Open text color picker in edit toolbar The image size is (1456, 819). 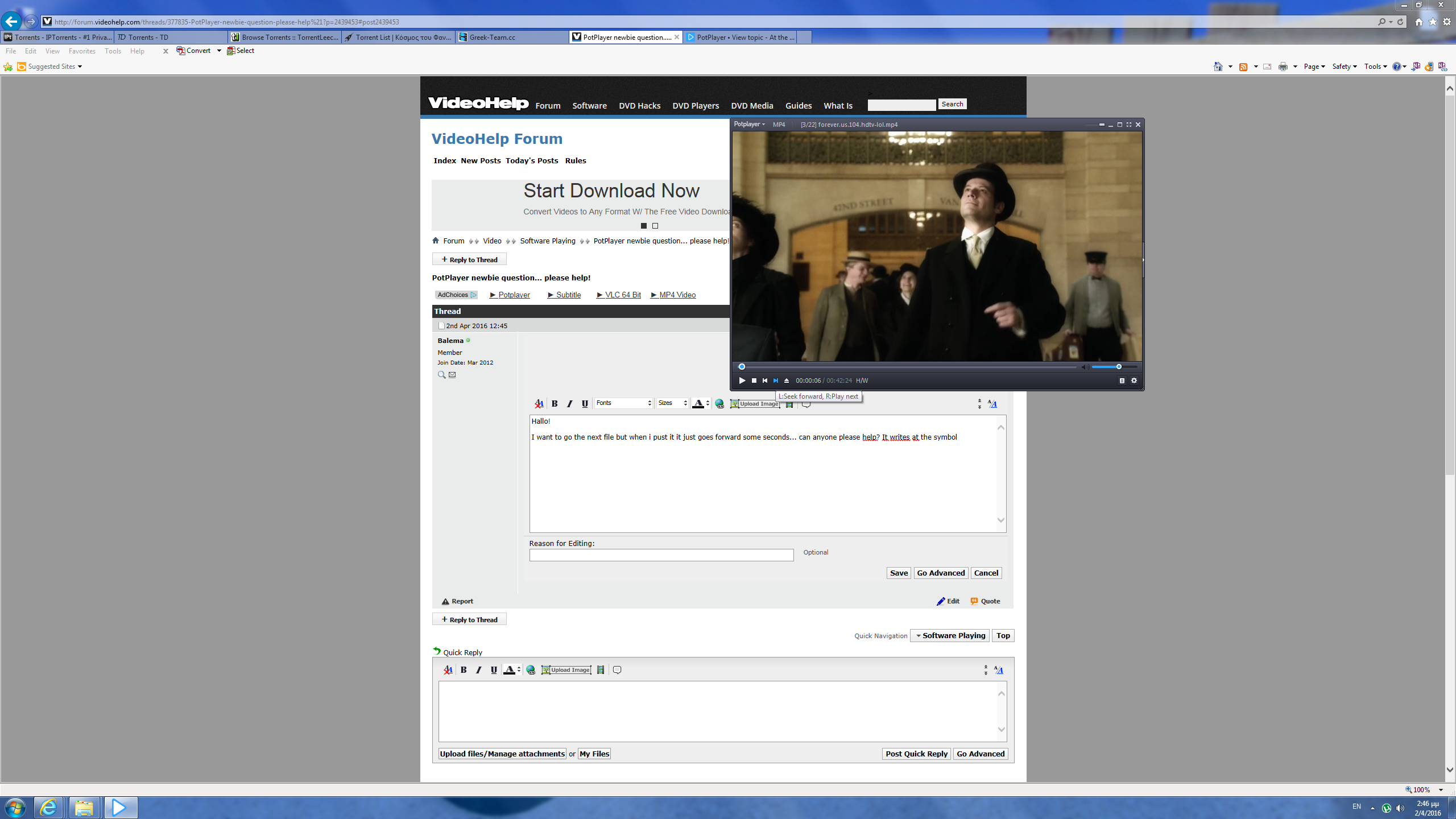click(701, 403)
